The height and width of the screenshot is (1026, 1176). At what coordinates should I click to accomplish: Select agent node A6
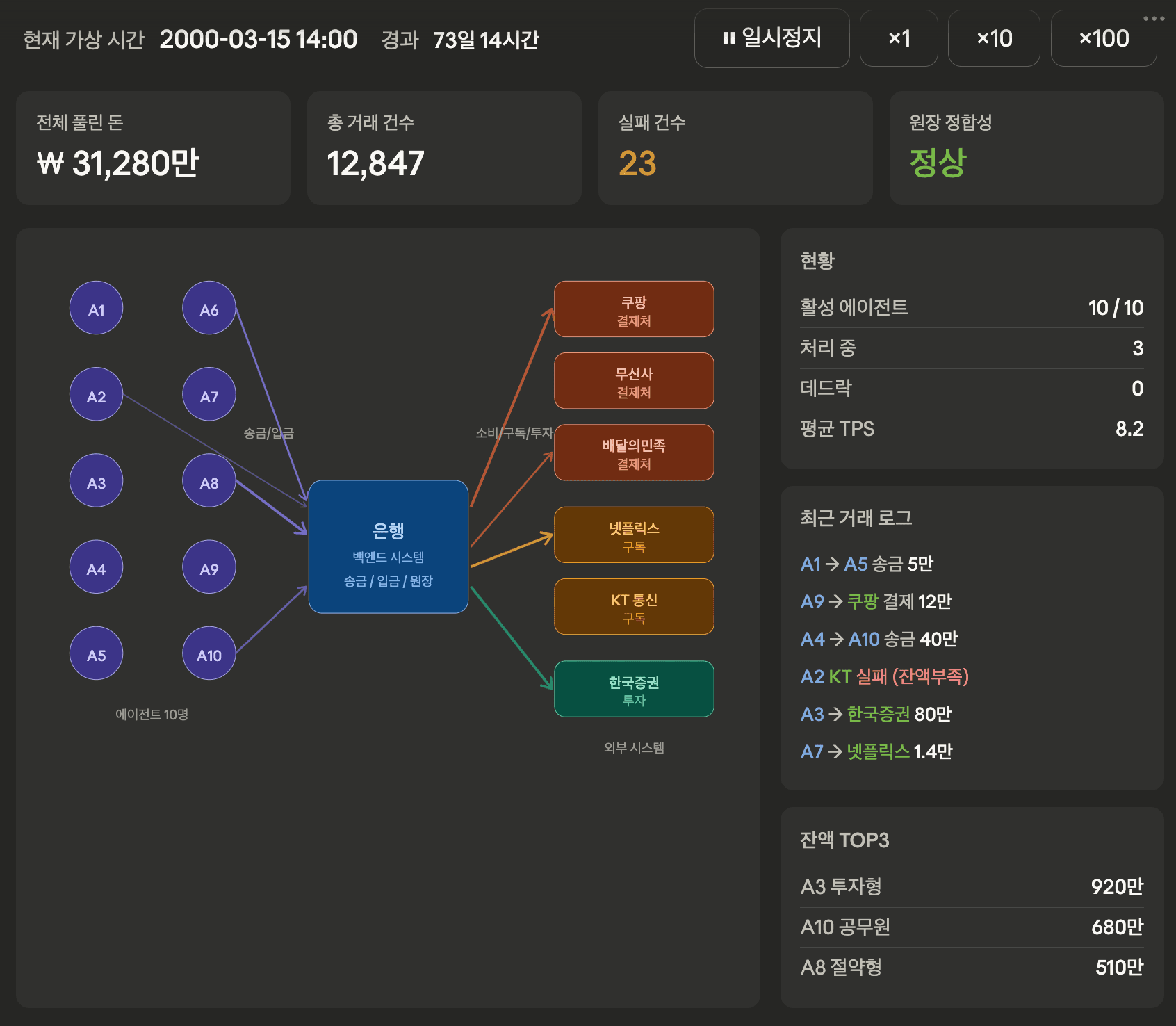click(x=209, y=308)
